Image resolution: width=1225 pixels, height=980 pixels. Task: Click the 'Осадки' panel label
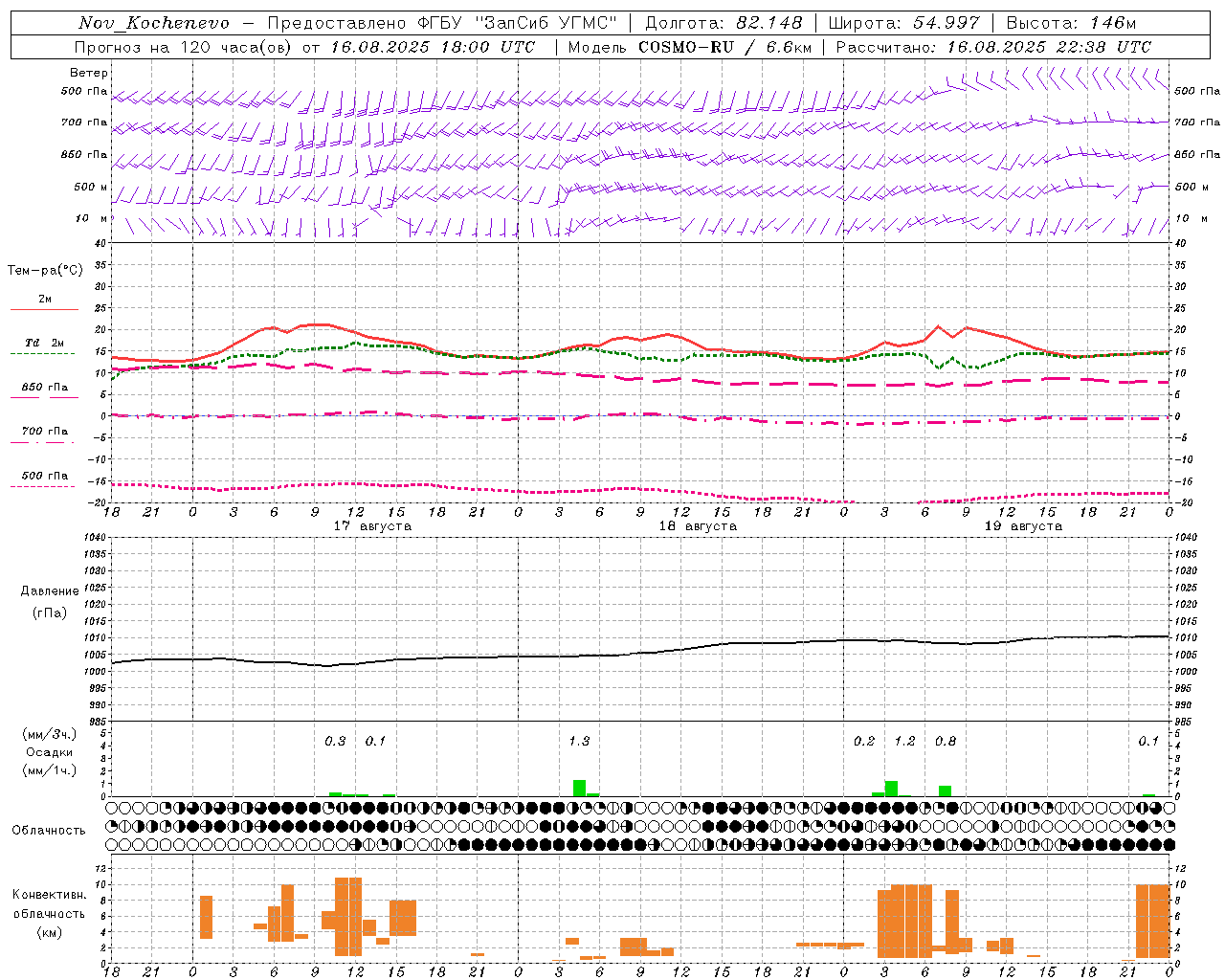point(49,752)
